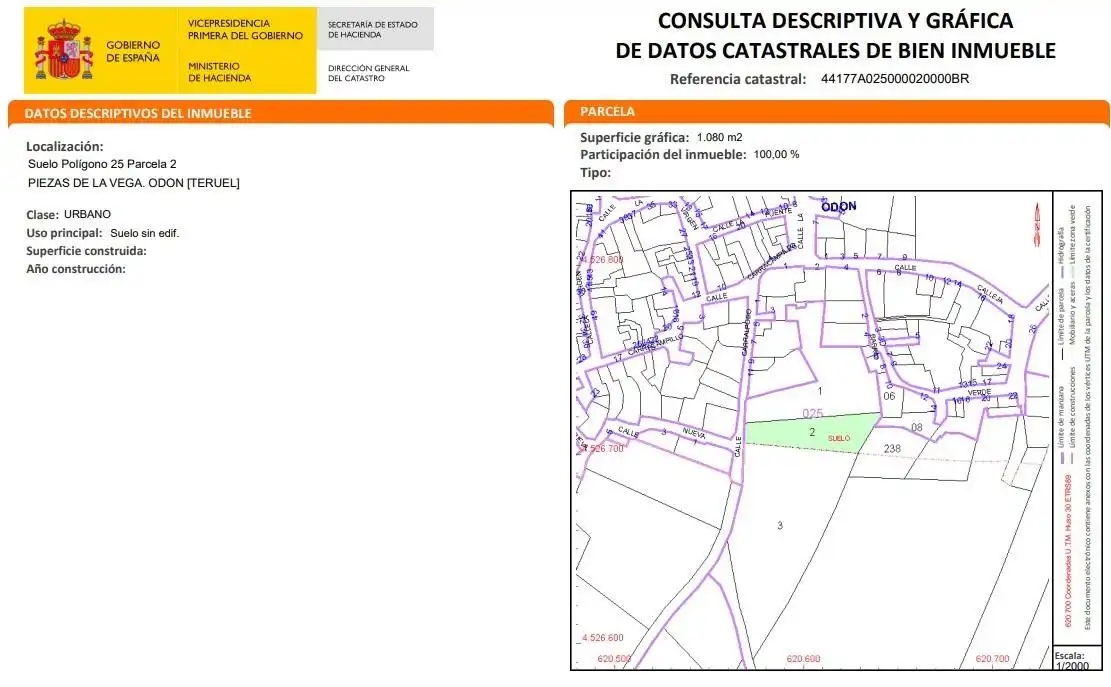The image size is (1111, 687).
Task: Click the '06' block label on map
Action: (x=889, y=396)
